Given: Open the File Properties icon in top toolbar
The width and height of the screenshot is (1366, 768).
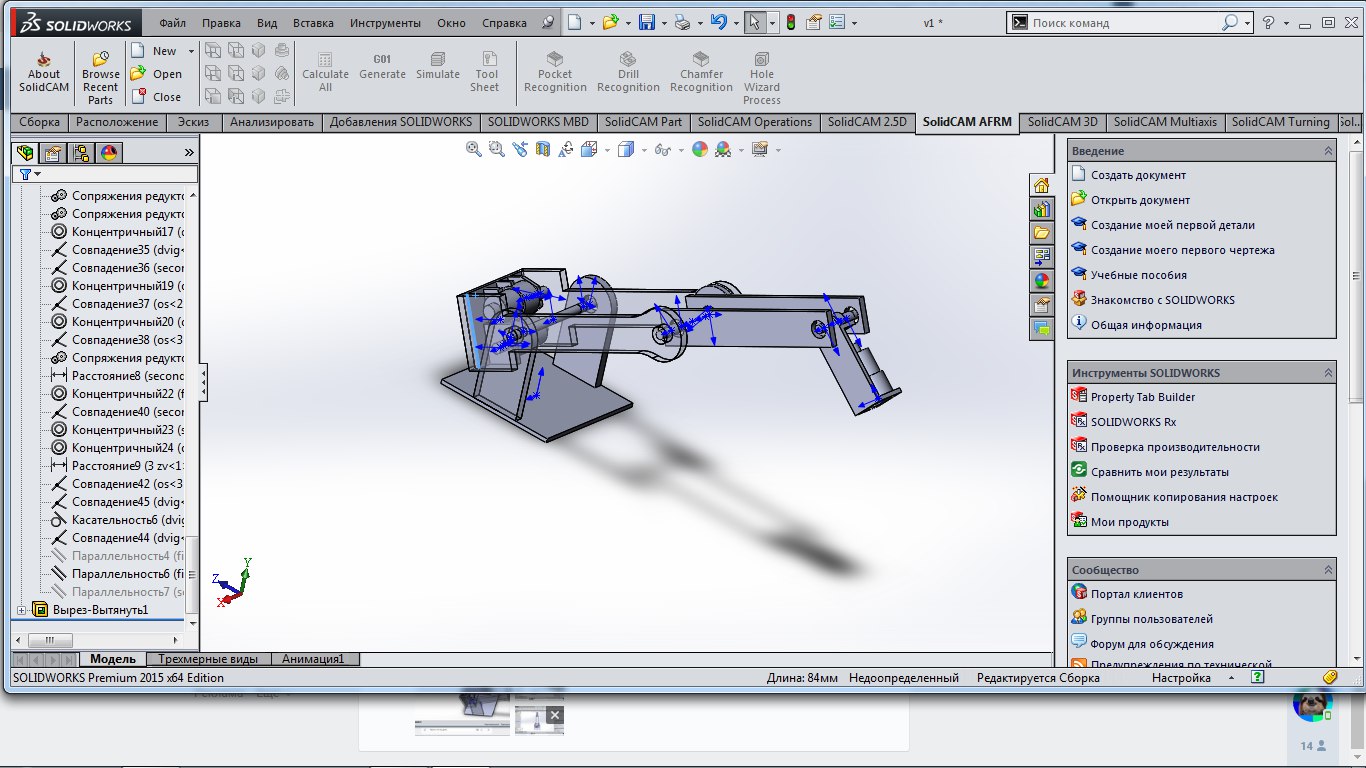Looking at the screenshot, I should click(814, 22).
